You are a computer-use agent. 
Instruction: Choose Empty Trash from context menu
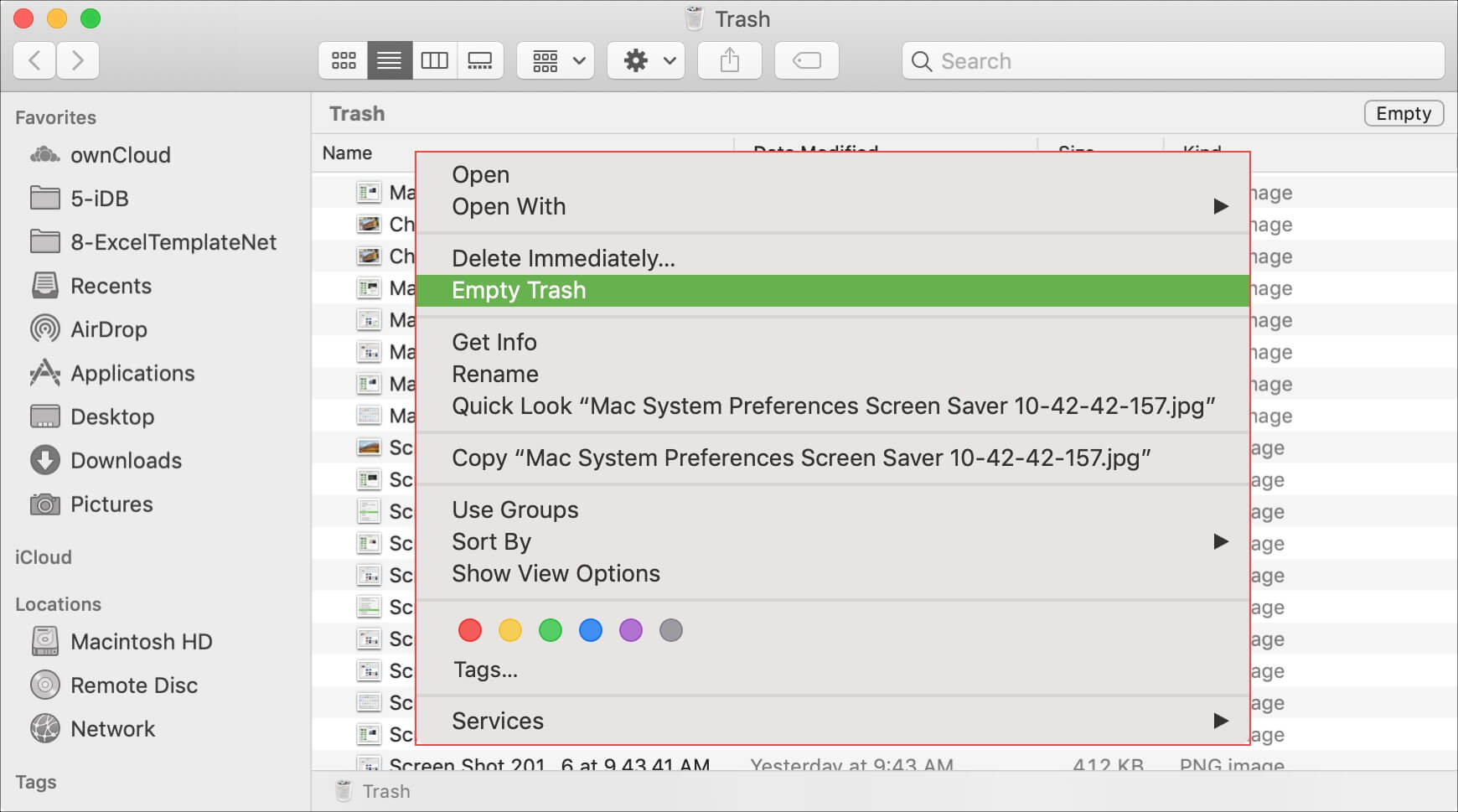tap(519, 290)
